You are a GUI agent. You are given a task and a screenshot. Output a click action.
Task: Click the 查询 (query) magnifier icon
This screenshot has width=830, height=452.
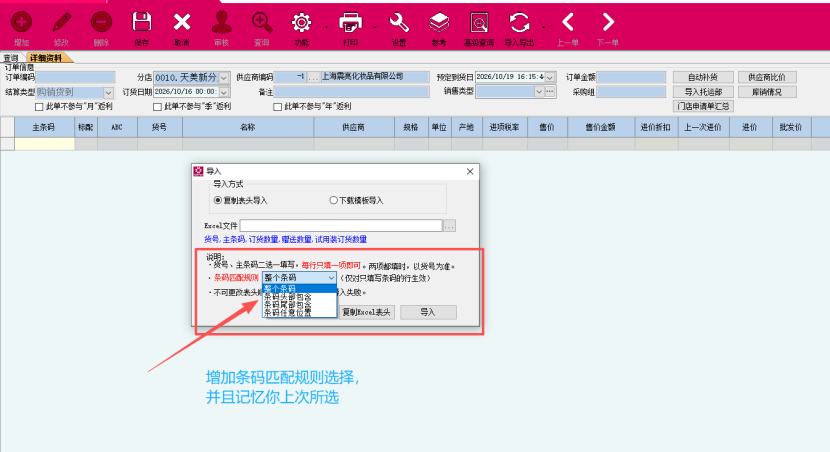tap(262, 22)
